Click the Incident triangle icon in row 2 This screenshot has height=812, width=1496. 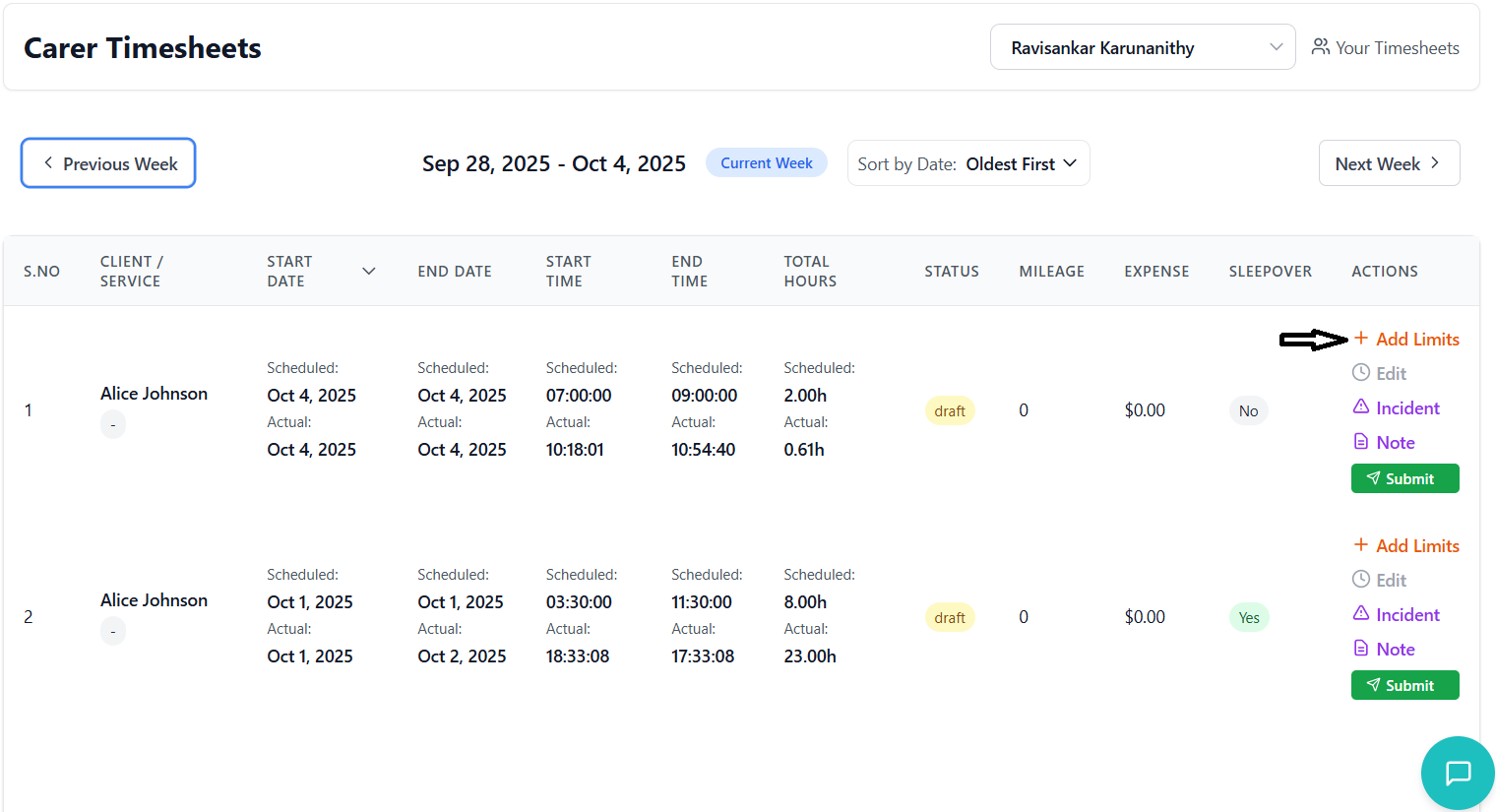[1361, 613]
